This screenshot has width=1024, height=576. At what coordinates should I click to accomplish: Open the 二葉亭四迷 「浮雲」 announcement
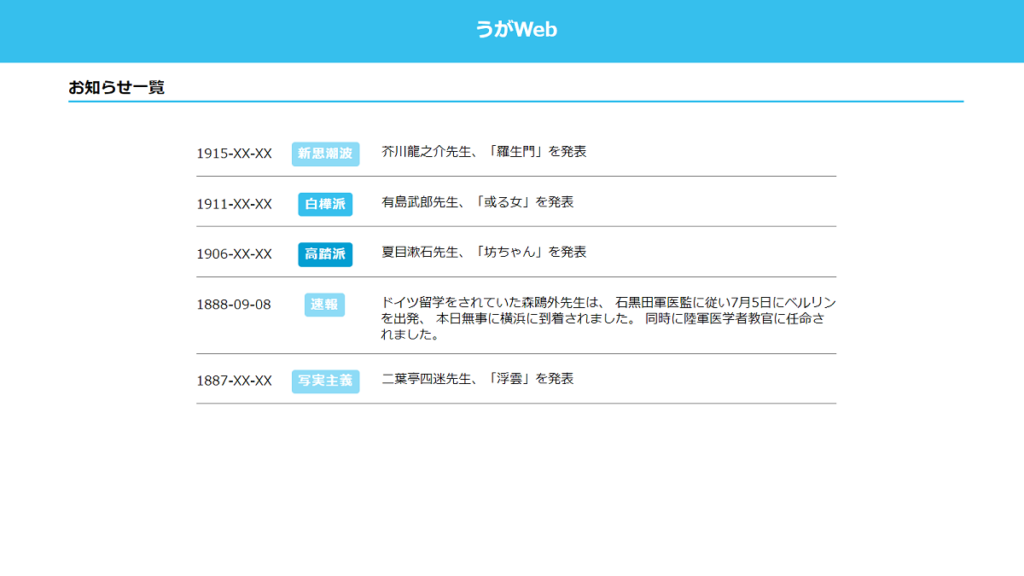coord(477,379)
